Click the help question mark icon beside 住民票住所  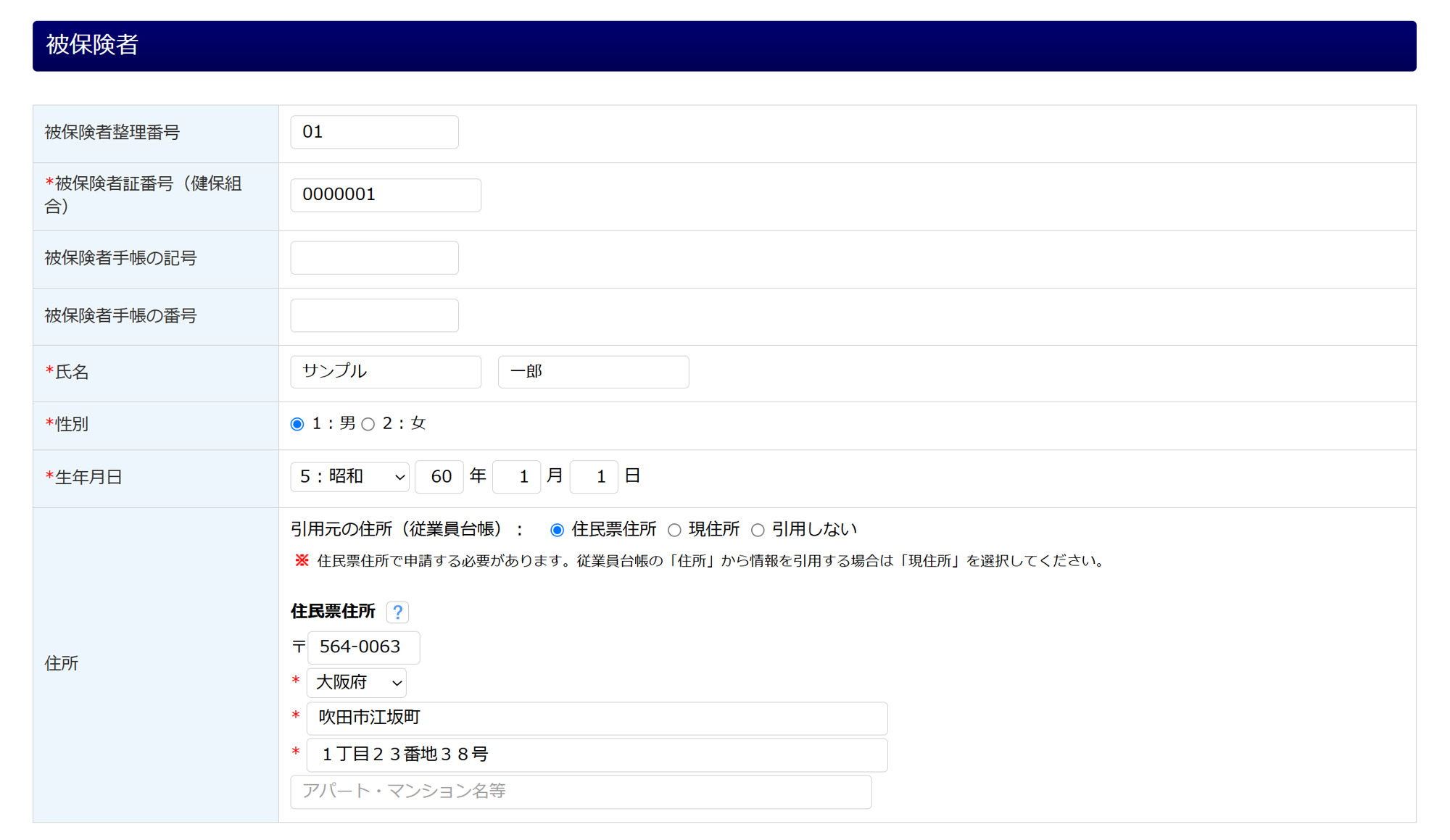pyautogui.click(x=397, y=612)
